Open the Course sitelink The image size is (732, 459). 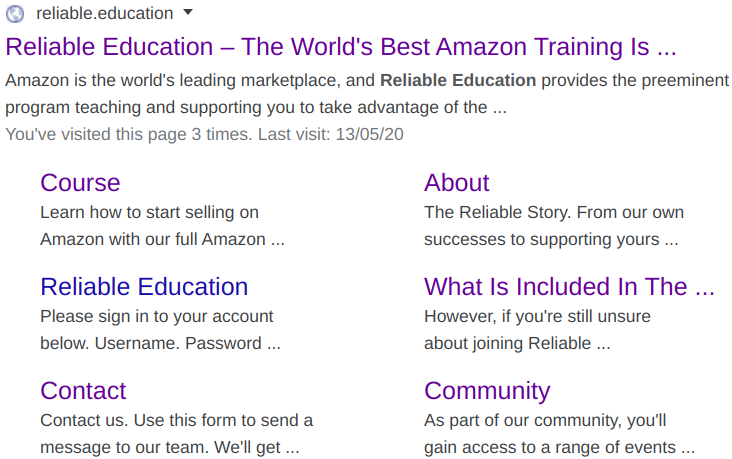point(80,183)
